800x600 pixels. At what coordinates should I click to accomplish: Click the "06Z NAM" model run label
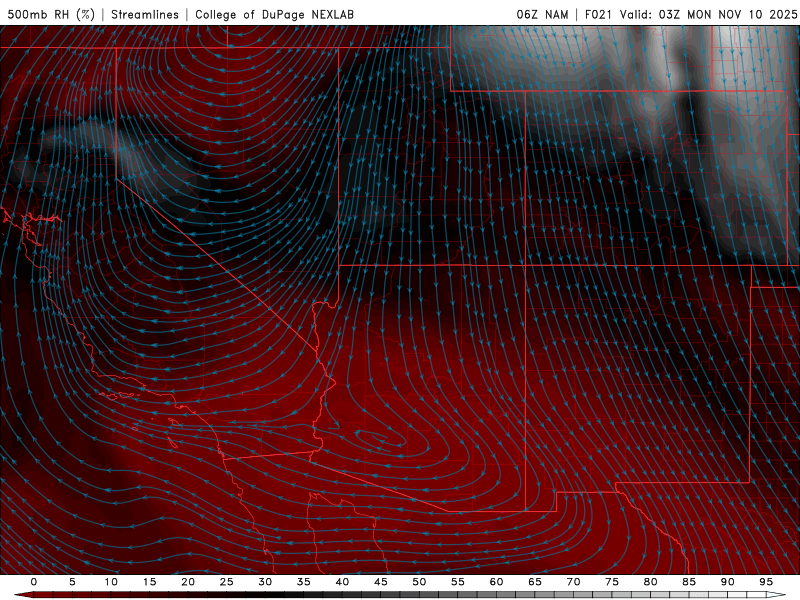click(x=542, y=14)
